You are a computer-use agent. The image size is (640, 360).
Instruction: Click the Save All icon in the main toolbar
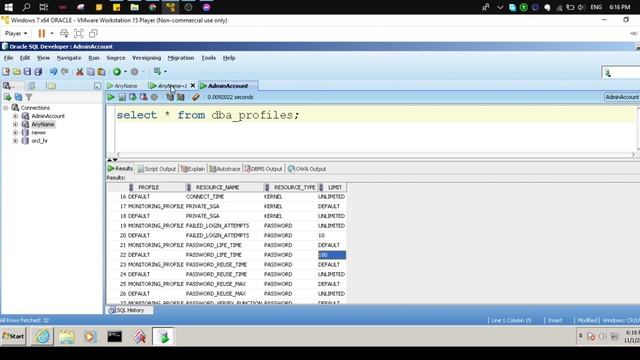(x=38, y=72)
